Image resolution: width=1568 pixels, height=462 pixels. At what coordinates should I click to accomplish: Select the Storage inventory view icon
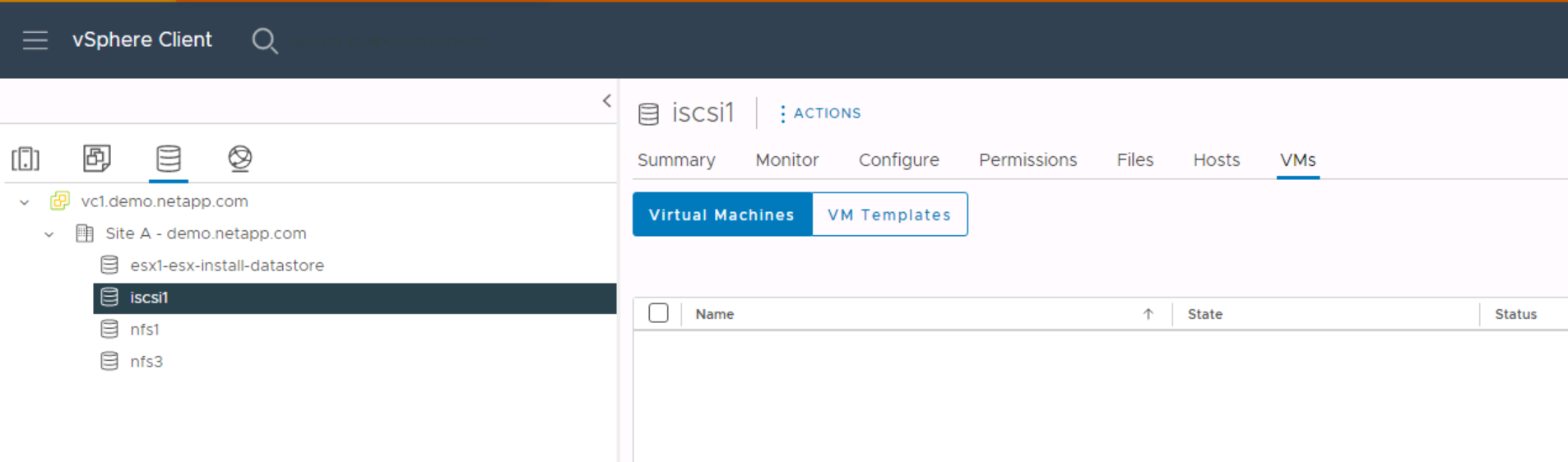pos(169,158)
